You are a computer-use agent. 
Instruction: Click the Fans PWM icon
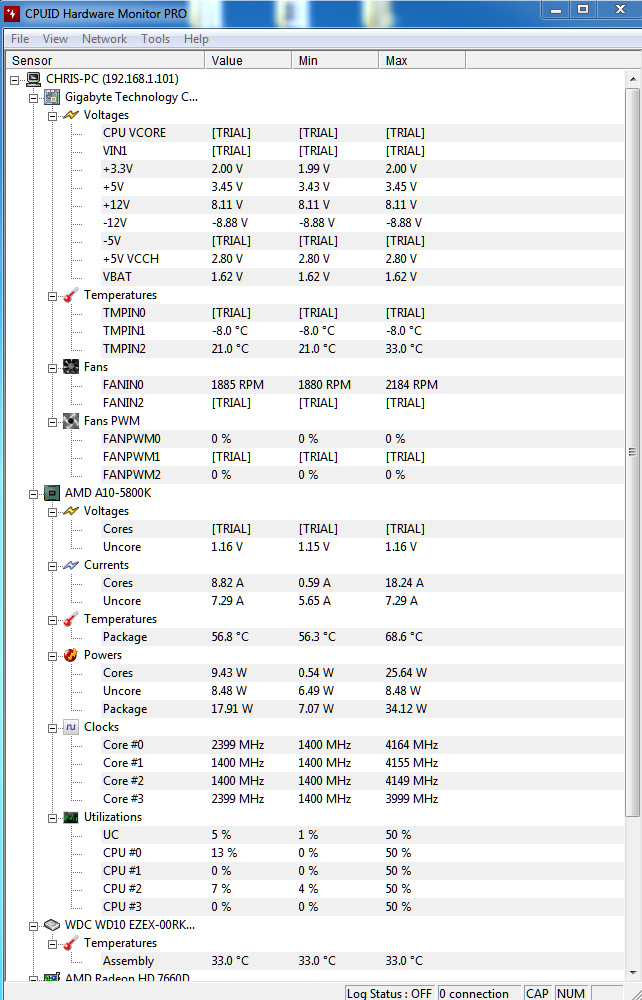coord(71,421)
